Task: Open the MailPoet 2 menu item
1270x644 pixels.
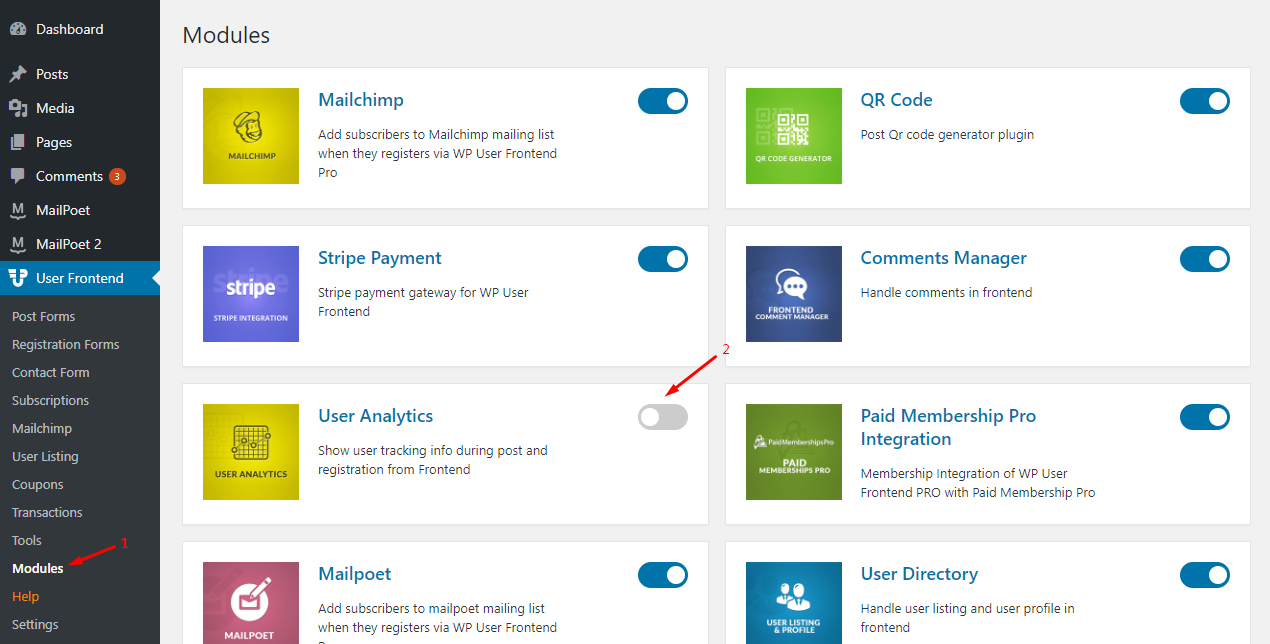Action: coord(80,244)
